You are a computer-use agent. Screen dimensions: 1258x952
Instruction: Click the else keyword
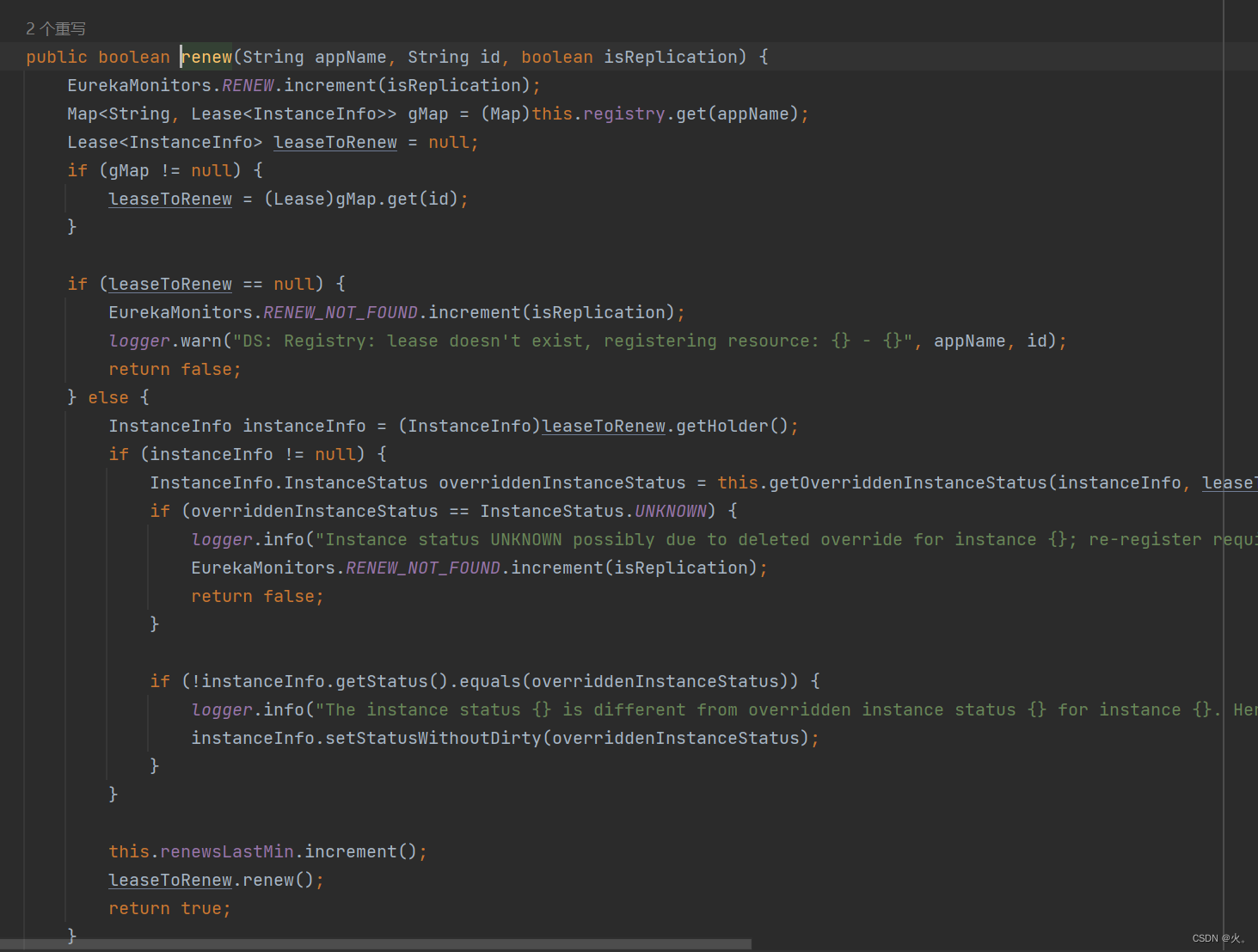[108, 397]
